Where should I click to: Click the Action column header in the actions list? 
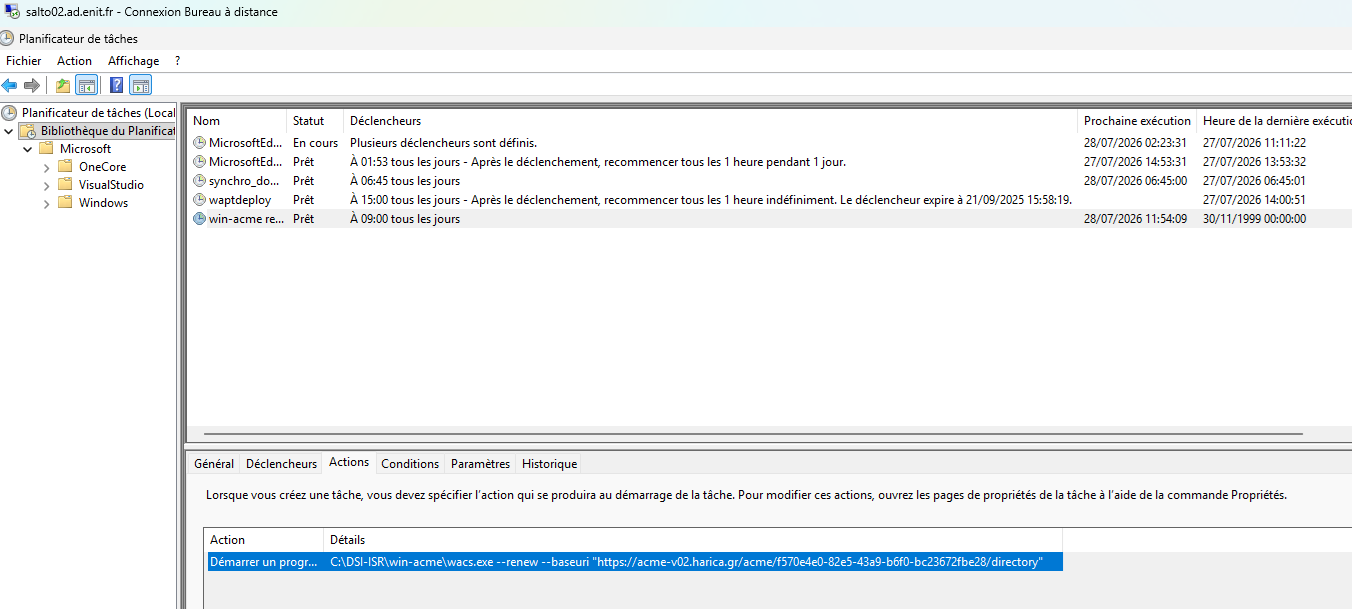[x=264, y=540]
